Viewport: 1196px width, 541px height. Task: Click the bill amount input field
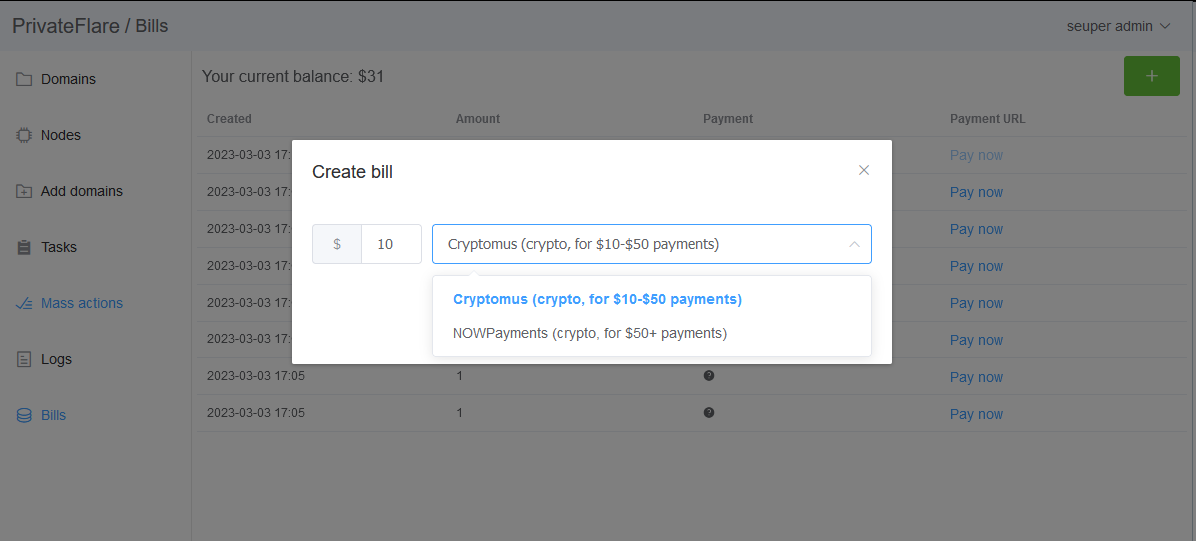click(x=390, y=244)
